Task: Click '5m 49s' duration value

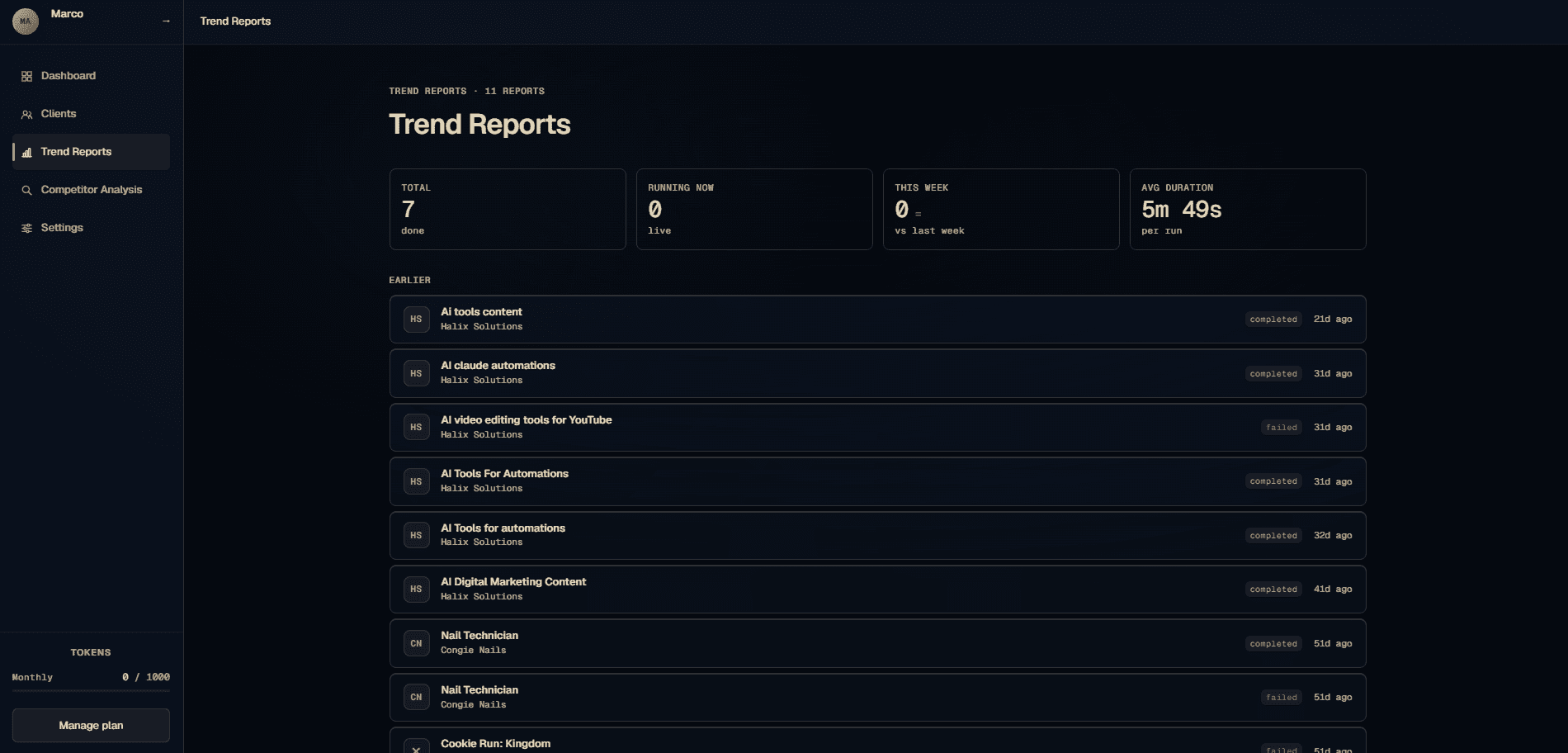Action: (1182, 210)
